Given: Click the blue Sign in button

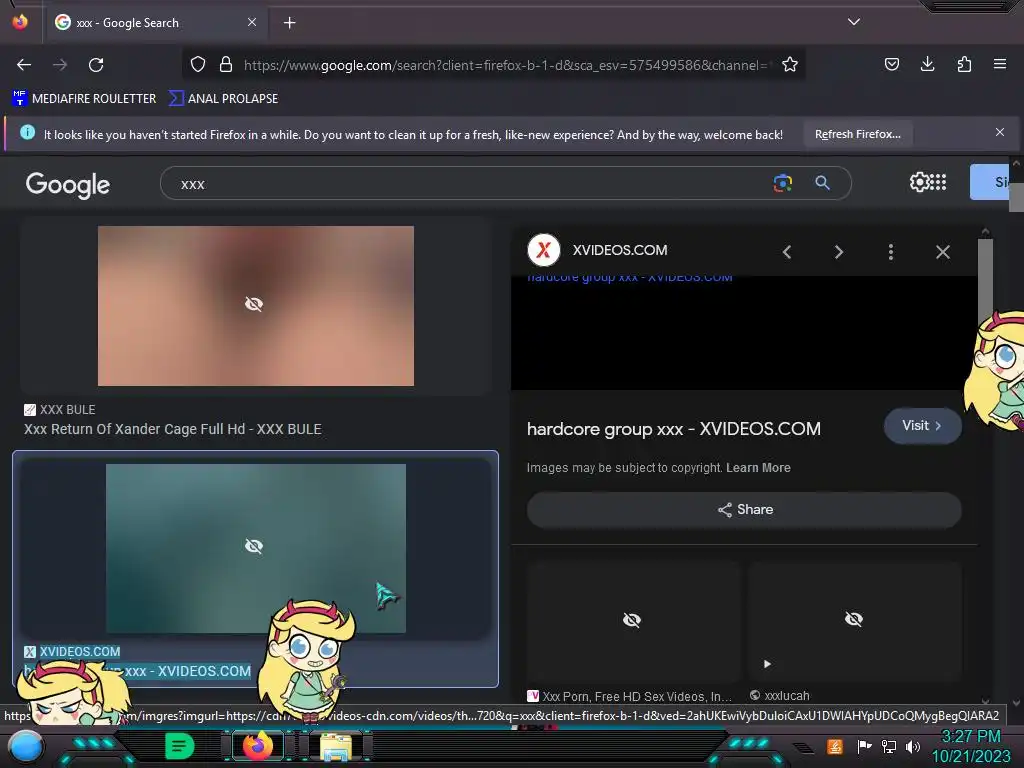Looking at the screenshot, I should pyautogui.click(x=990, y=182).
